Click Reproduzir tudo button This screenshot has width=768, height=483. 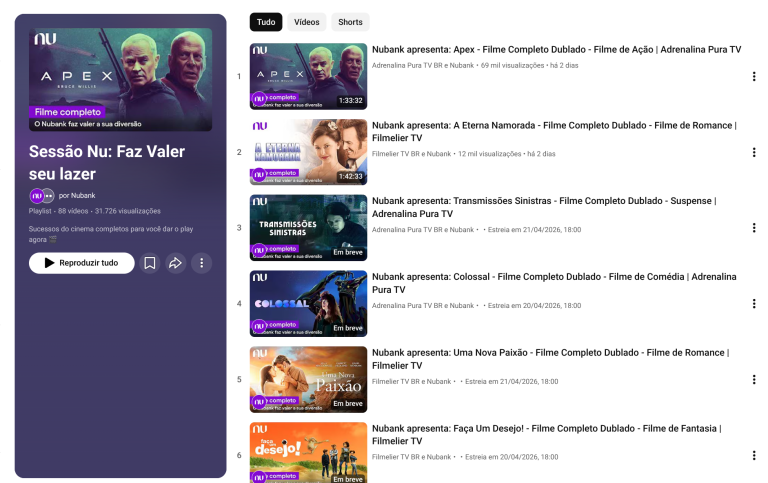pos(82,263)
